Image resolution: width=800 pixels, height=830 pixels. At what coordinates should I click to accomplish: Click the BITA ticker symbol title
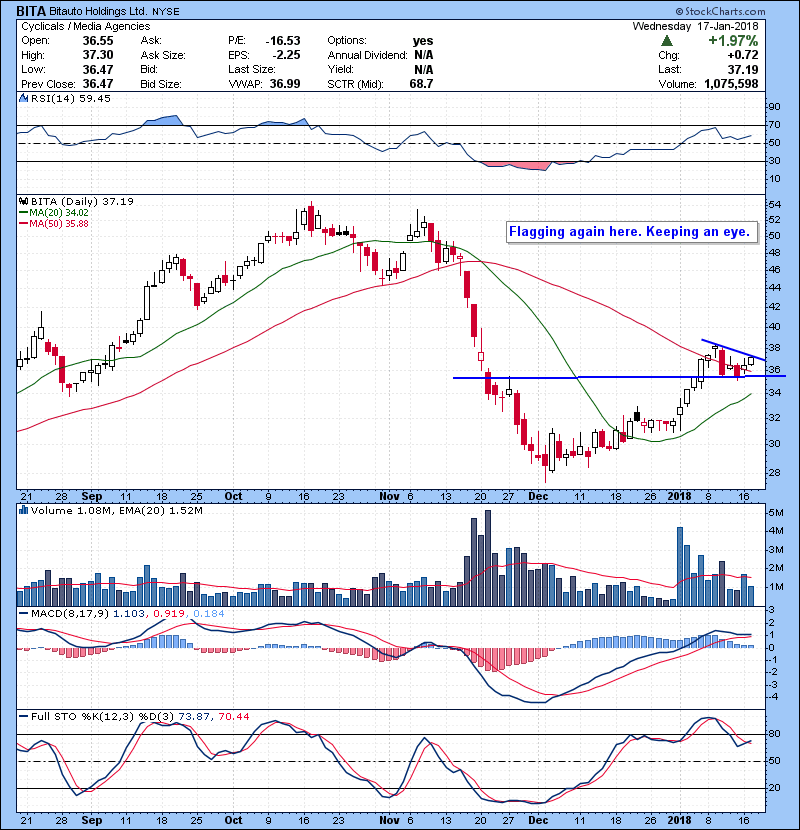(x=31, y=11)
